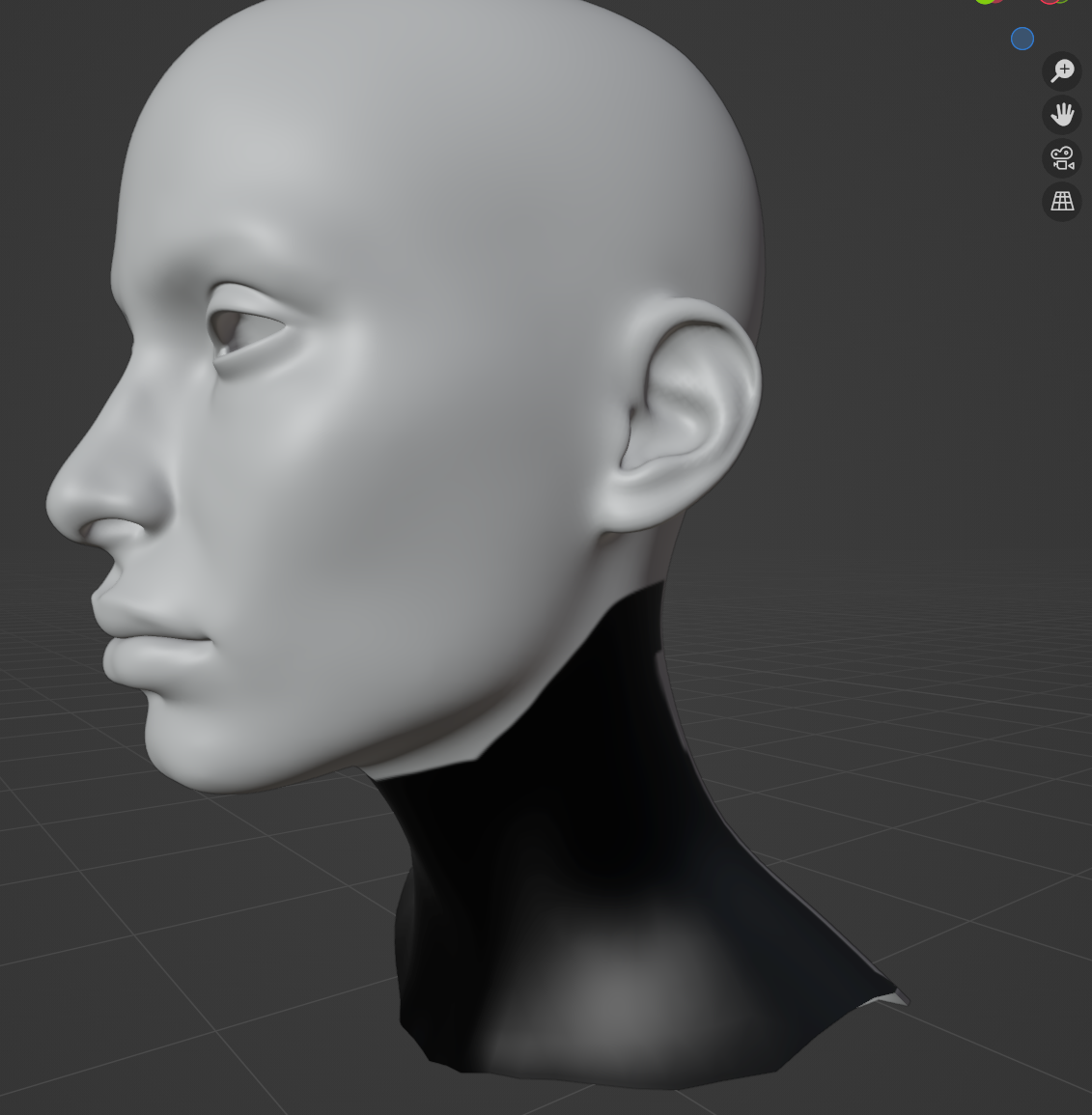Image resolution: width=1092 pixels, height=1115 pixels.
Task: Click the grid floor left of the neck
Action: click(193, 917)
